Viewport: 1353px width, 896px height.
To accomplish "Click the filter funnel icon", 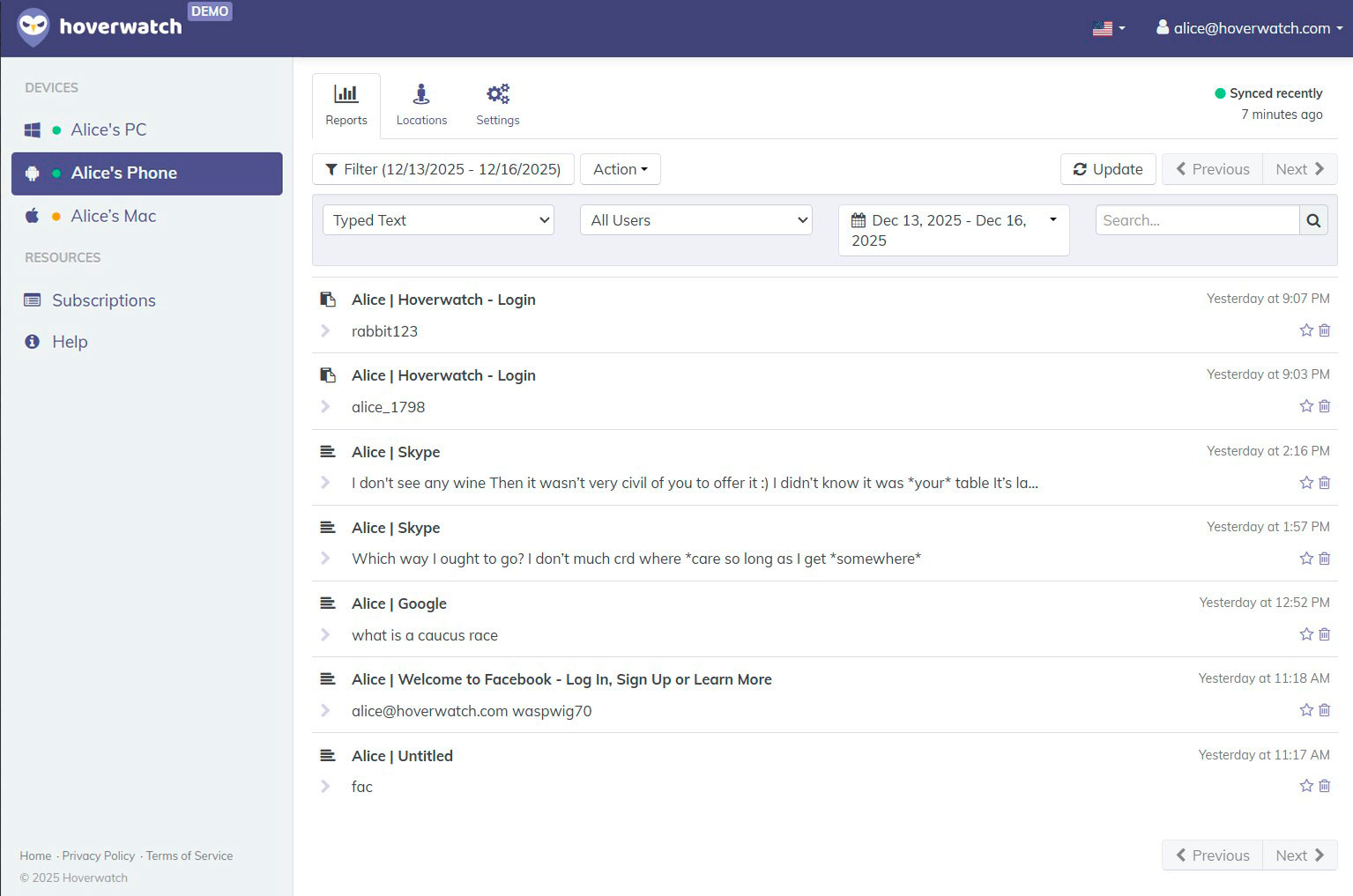I will (x=332, y=169).
